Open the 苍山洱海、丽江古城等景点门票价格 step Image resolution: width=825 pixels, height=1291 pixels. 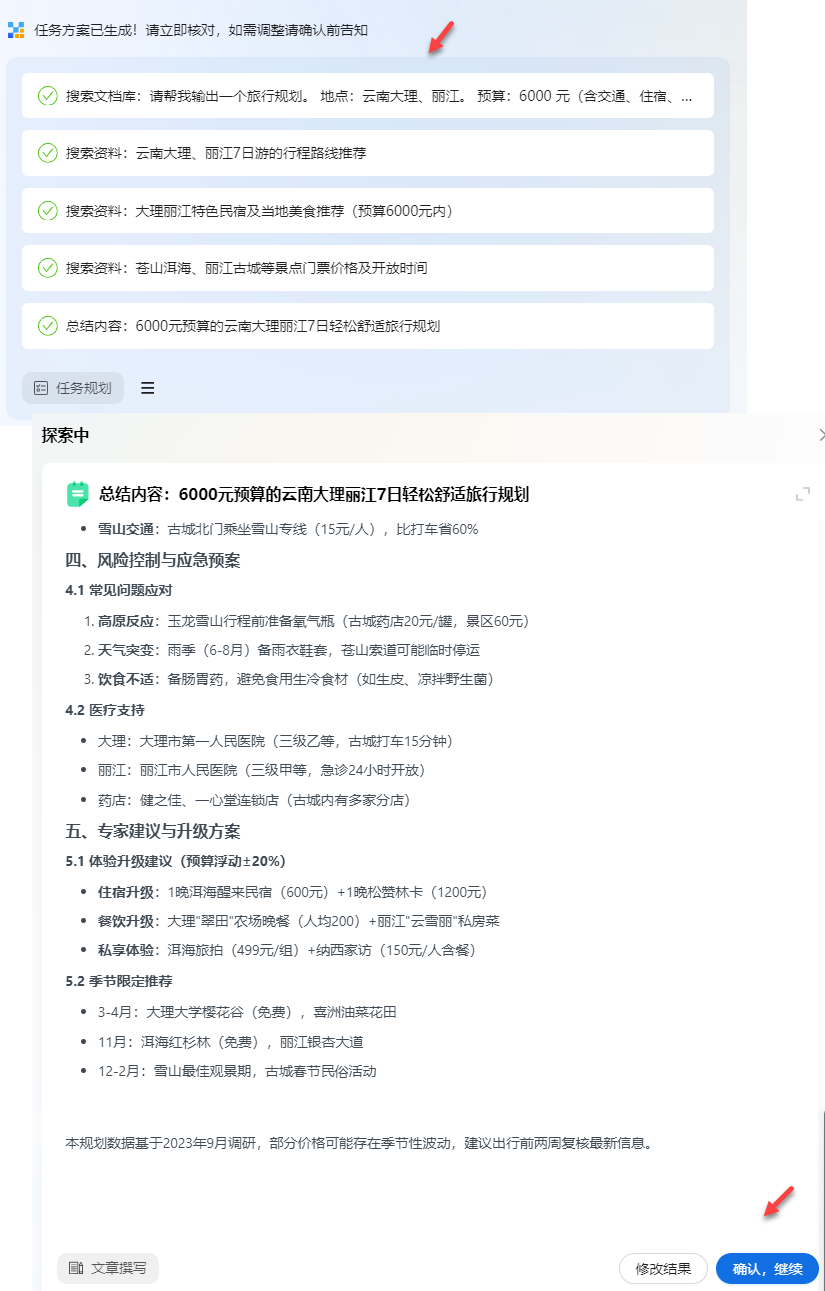click(368, 268)
